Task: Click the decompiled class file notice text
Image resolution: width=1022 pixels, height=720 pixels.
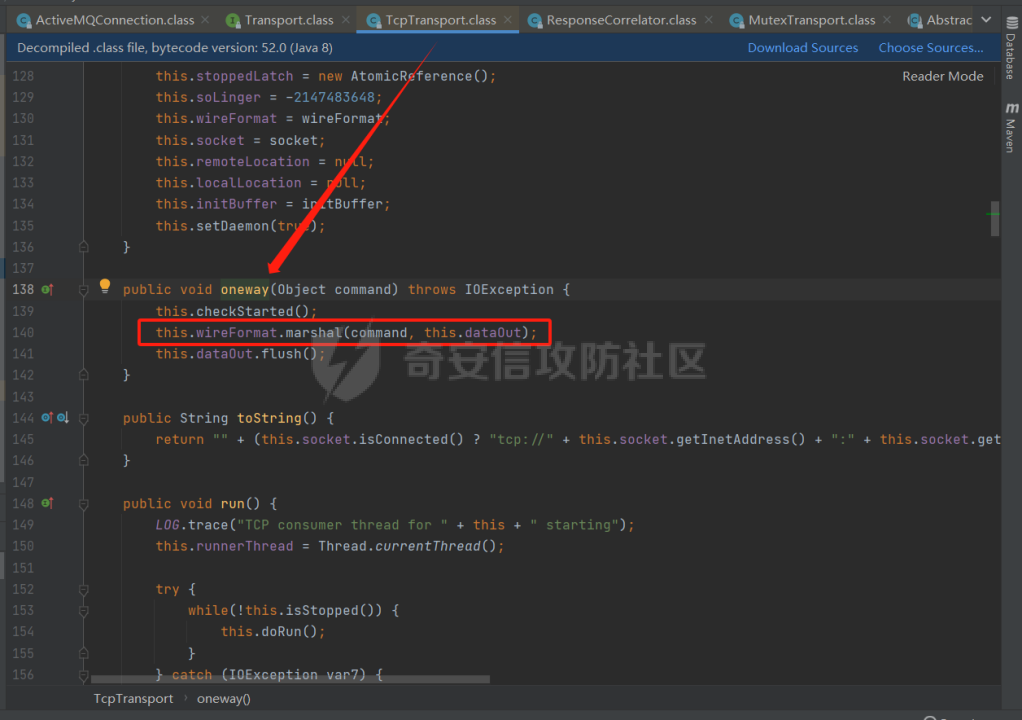Action: tap(175, 48)
